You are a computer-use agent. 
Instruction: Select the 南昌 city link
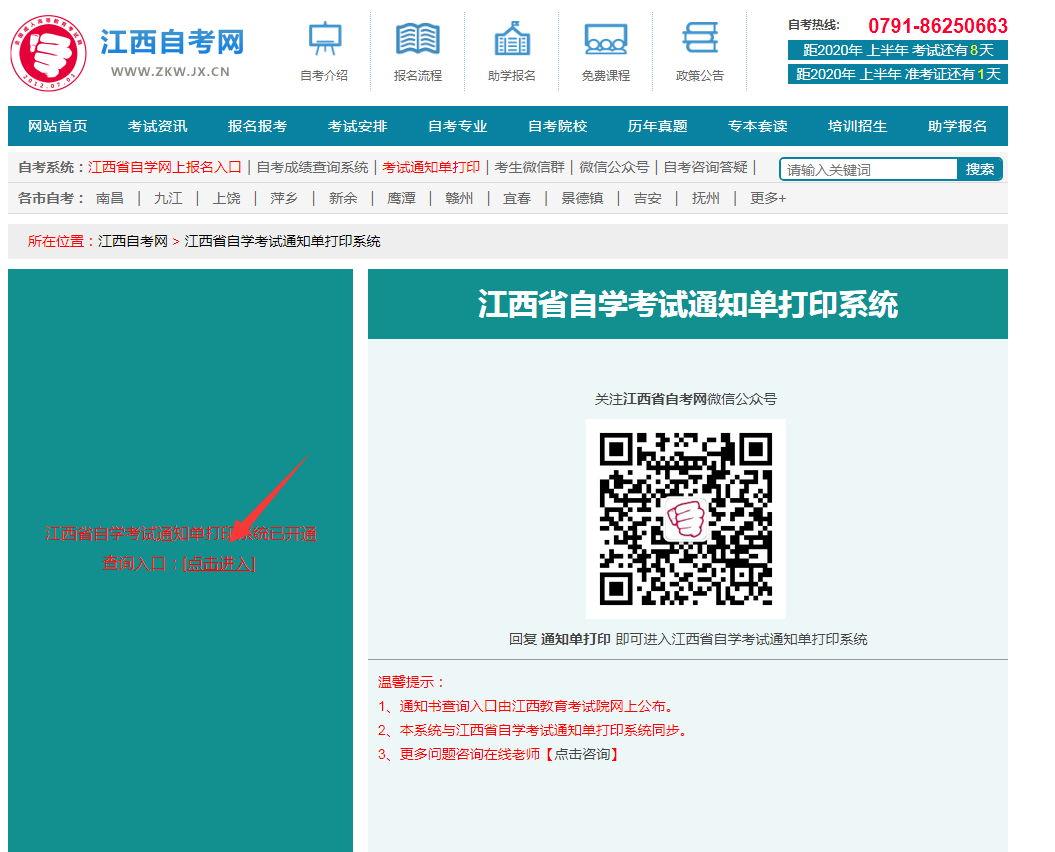[x=110, y=198]
